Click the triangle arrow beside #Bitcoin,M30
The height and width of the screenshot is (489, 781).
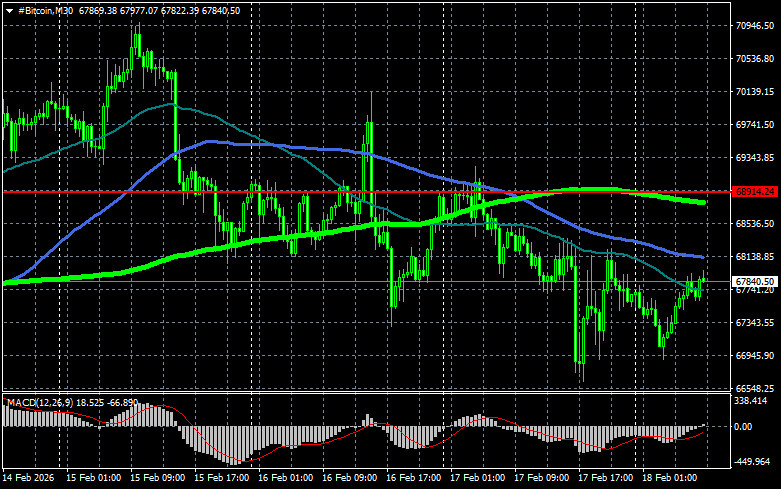tap(9, 9)
